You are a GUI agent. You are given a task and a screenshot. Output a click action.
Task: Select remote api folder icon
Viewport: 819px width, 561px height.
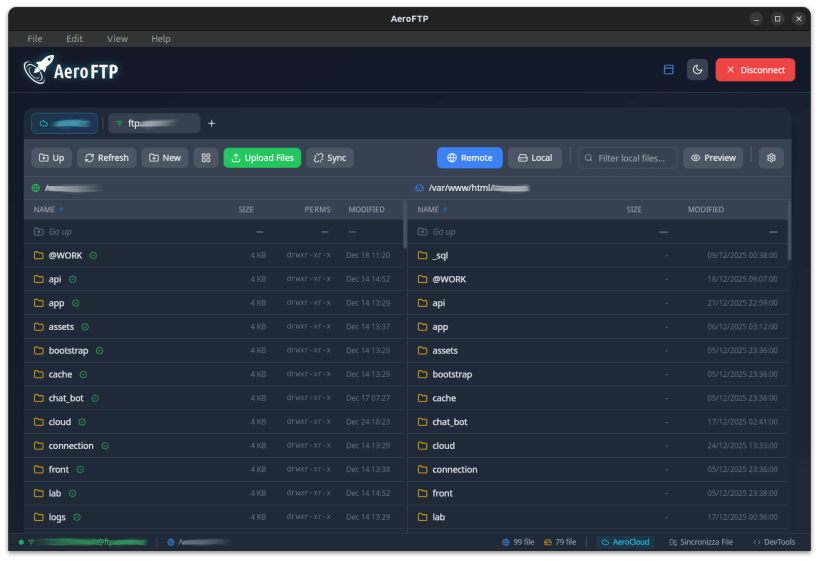point(39,279)
